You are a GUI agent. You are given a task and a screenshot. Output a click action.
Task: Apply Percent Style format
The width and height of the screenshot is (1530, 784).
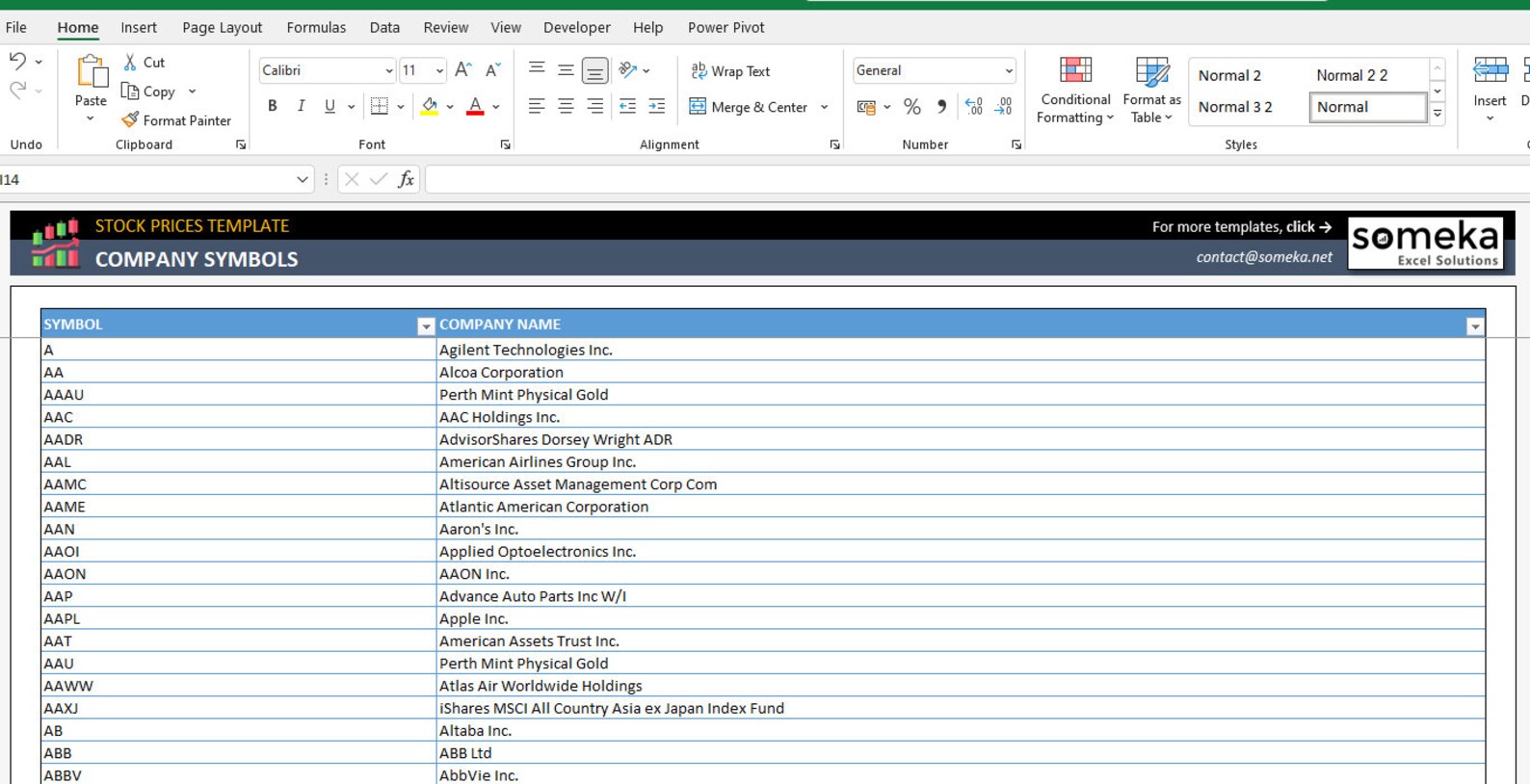[x=911, y=107]
